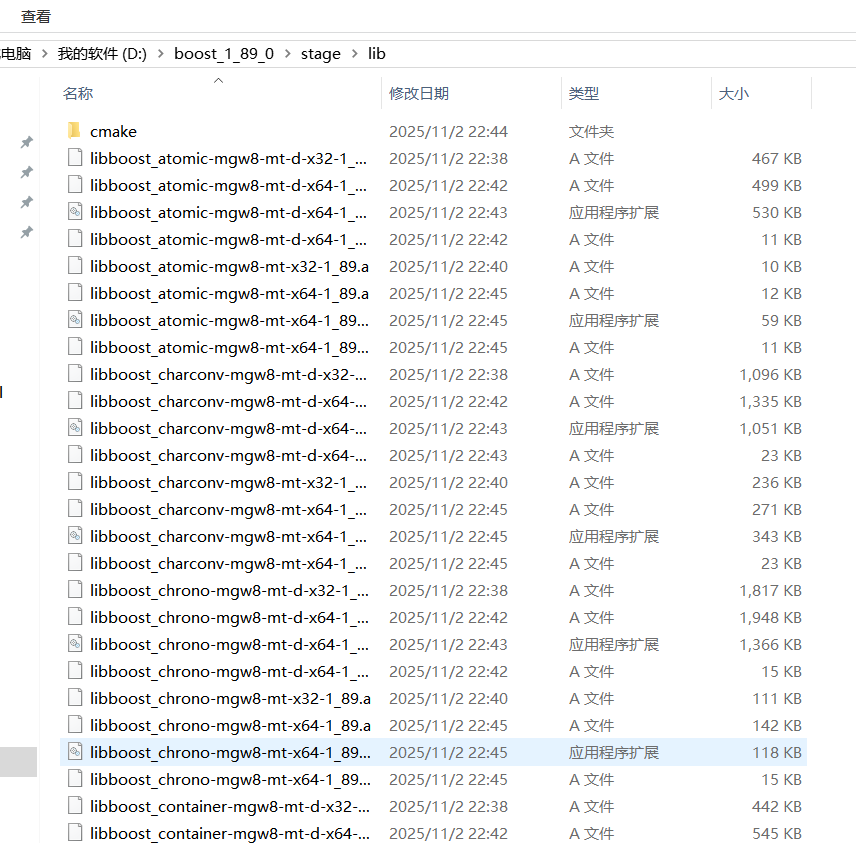
Task: Click the 2025/11/2 22:45 date in the 12 KB row
Action: (x=448, y=294)
